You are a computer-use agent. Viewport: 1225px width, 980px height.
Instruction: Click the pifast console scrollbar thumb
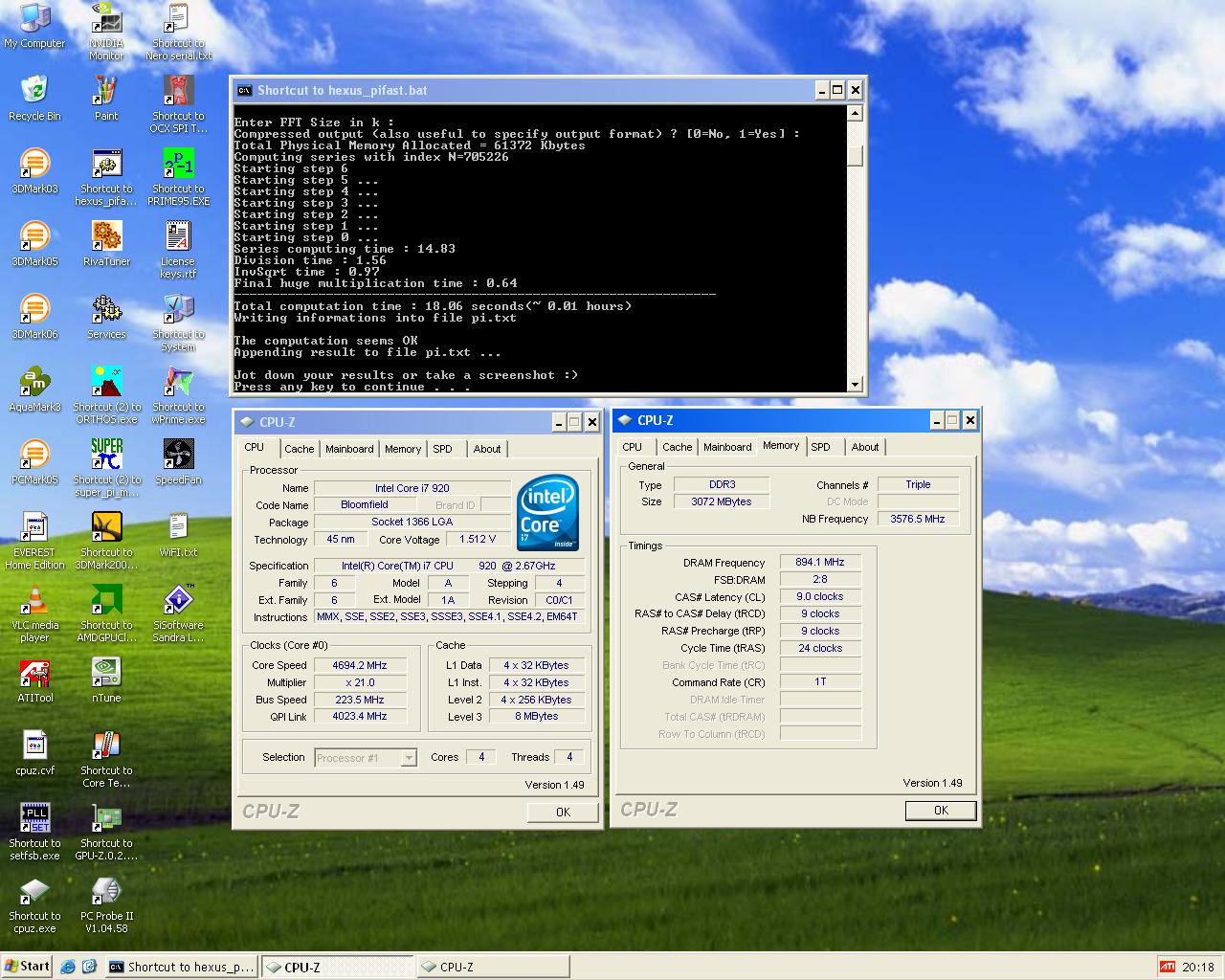pyautogui.click(x=855, y=156)
